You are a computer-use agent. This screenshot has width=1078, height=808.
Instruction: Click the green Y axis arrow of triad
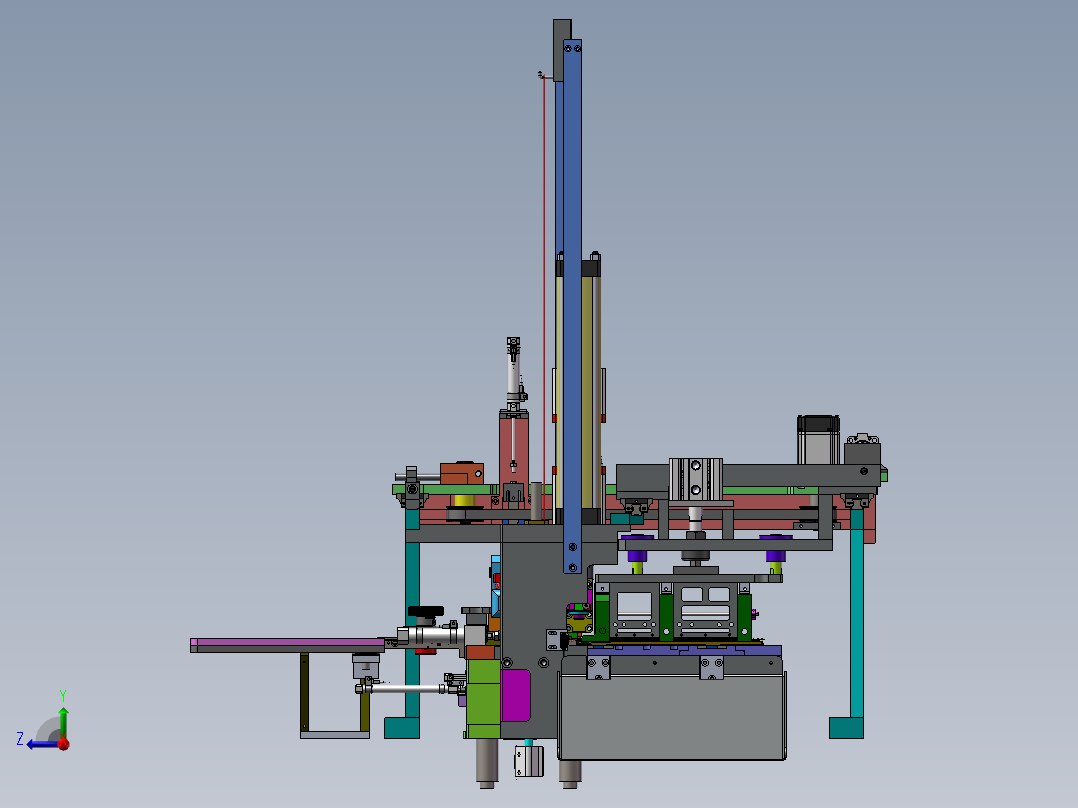click(x=63, y=721)
